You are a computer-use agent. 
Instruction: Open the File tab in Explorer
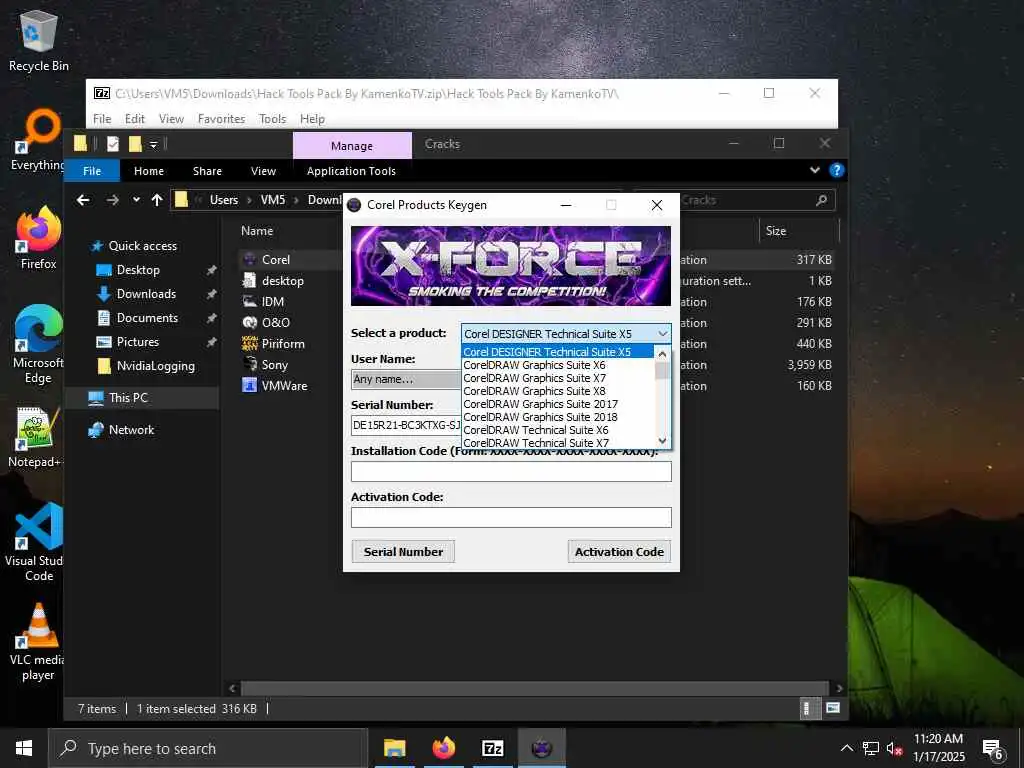tap(92, 171)
